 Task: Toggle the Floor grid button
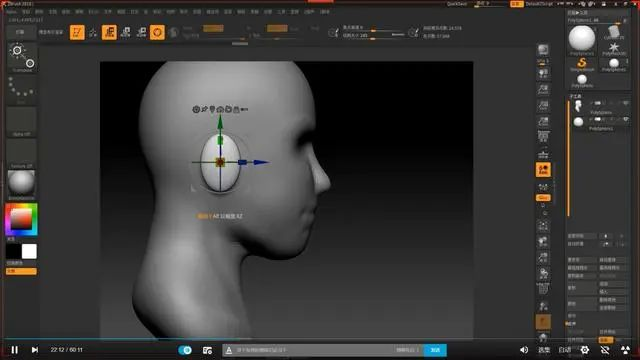click(543, 154)
